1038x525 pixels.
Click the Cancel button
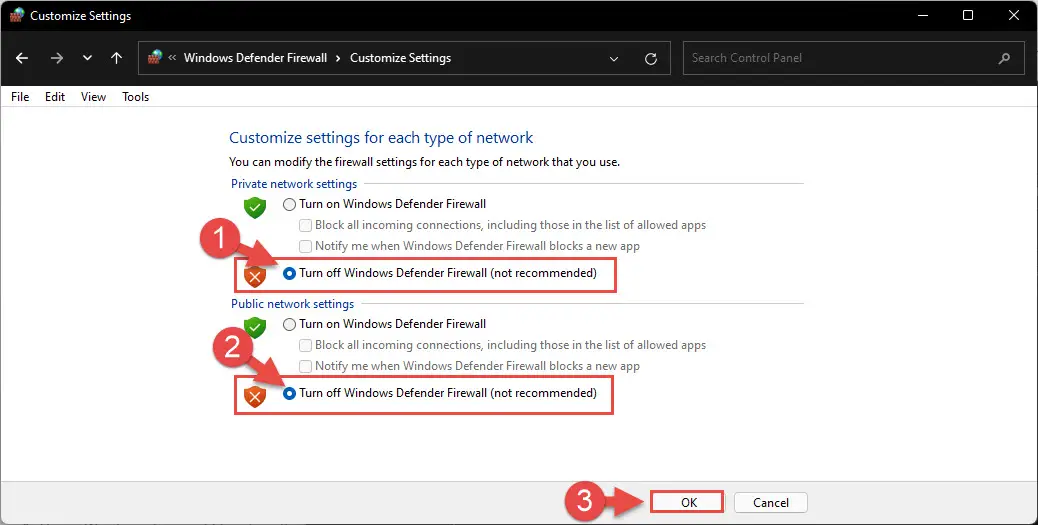pyautogui.click(x=771, y=502)
